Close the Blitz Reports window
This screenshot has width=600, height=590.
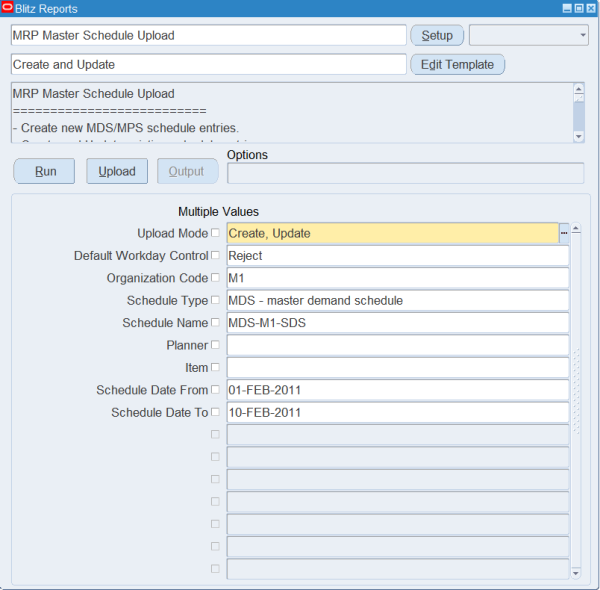pyautogui.click(x=591, y=8)
